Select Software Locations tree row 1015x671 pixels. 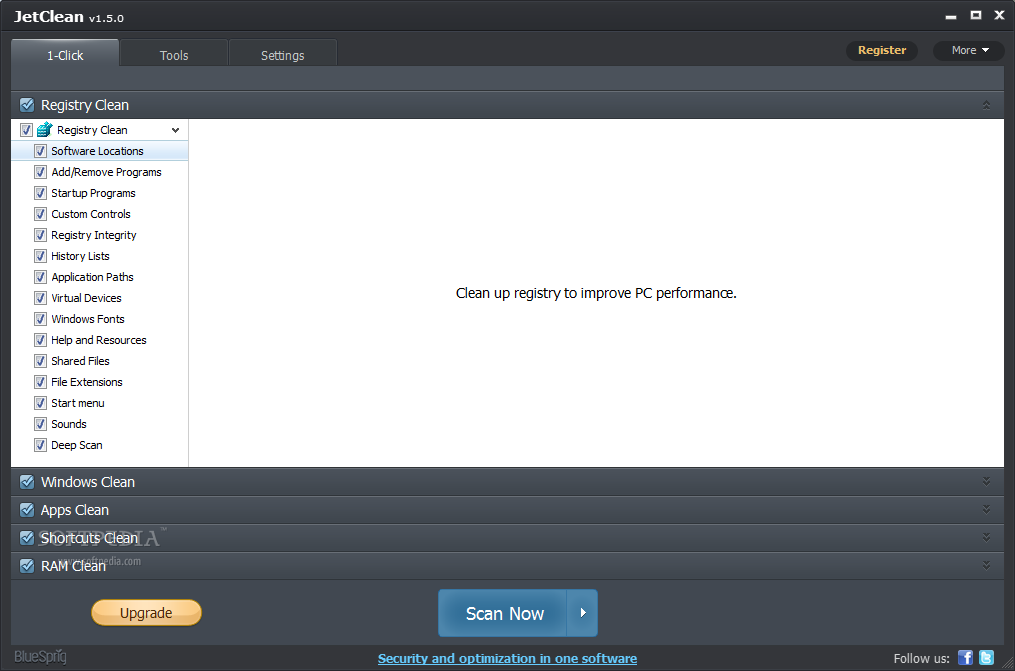[100, 151]
